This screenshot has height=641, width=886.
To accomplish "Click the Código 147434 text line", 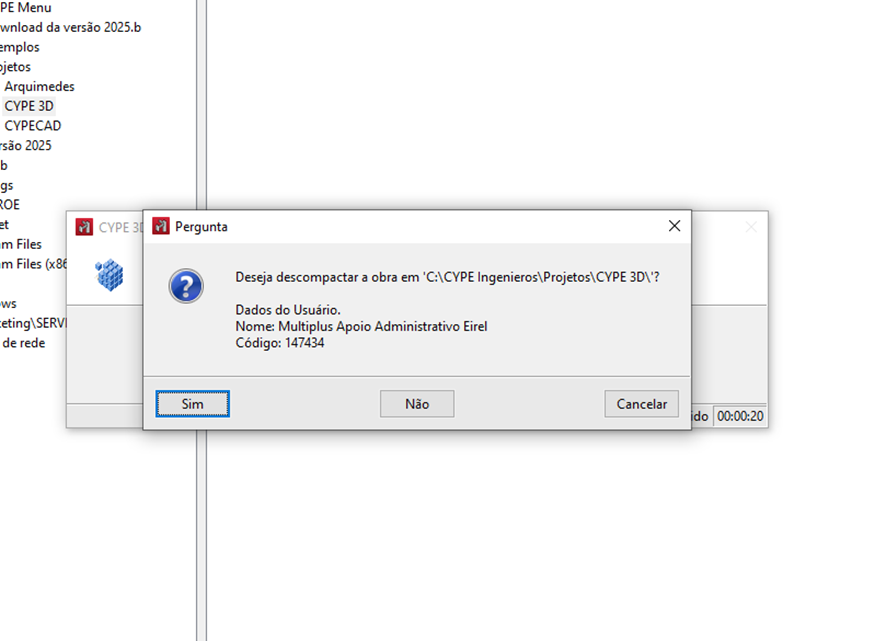I will tap(280, 343).
